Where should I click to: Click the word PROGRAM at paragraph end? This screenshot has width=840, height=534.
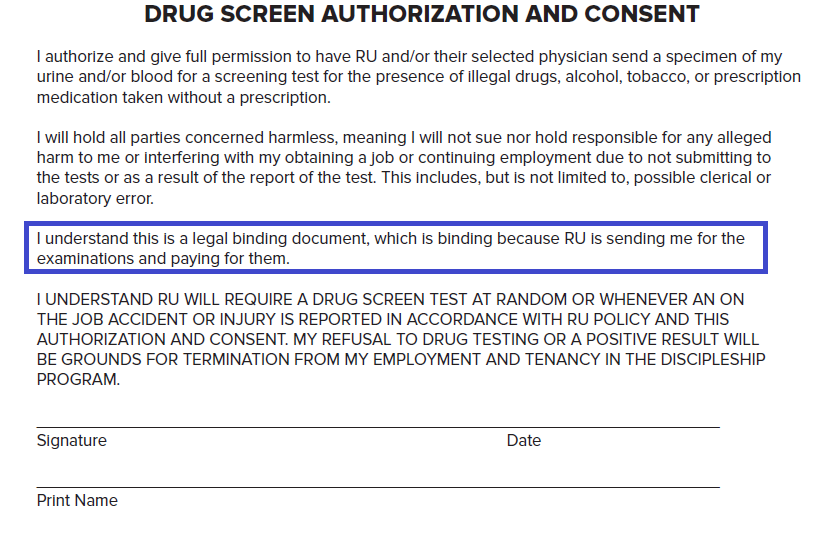[x=78, y=379]
